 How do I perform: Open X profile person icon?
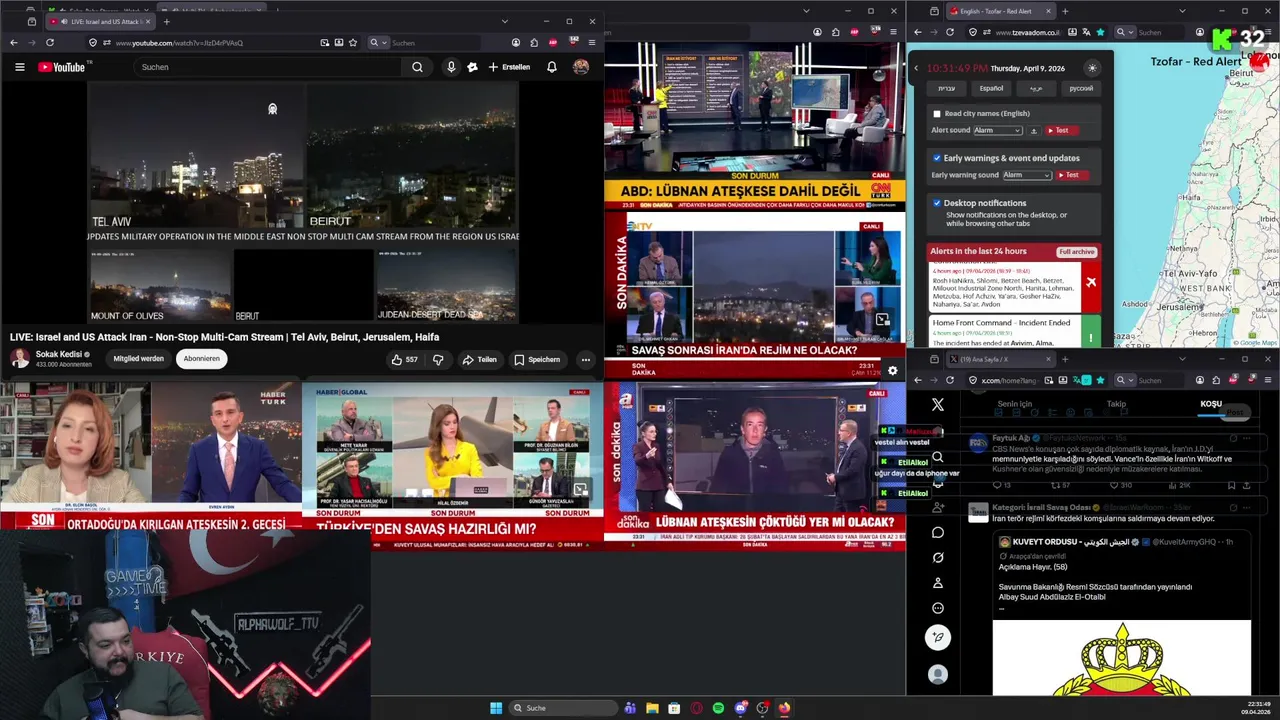937,583
